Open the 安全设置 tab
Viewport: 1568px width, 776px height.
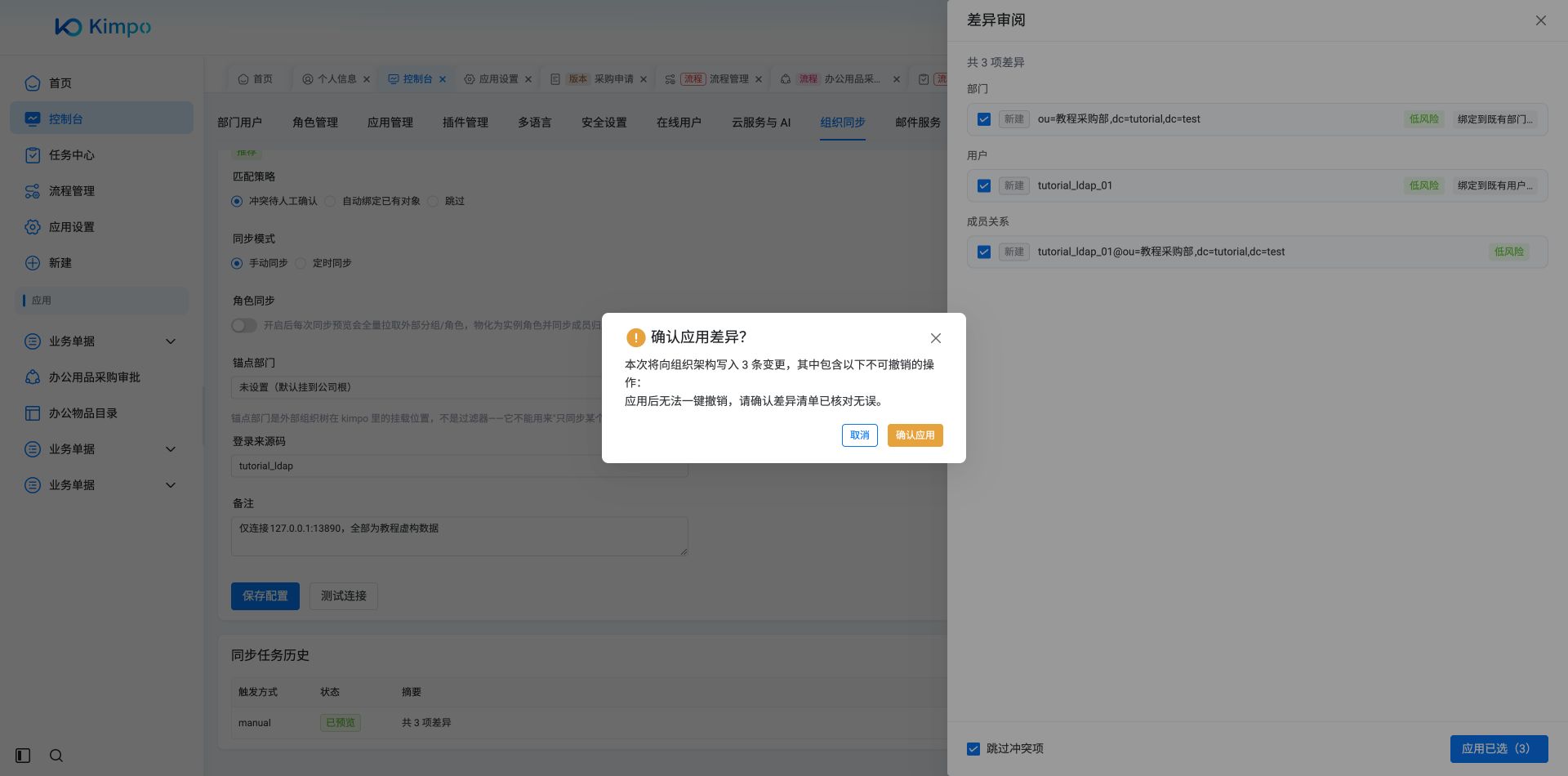click(x=604, y=123)
